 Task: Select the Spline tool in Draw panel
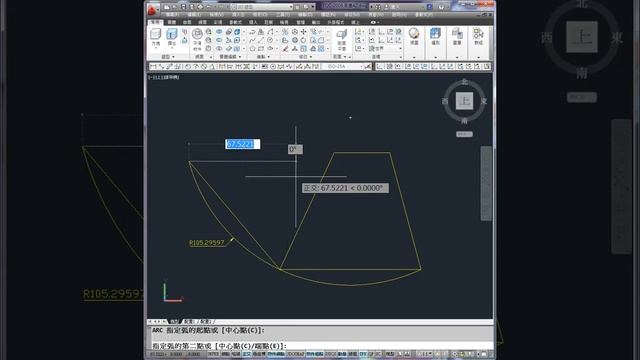(252, 40)
